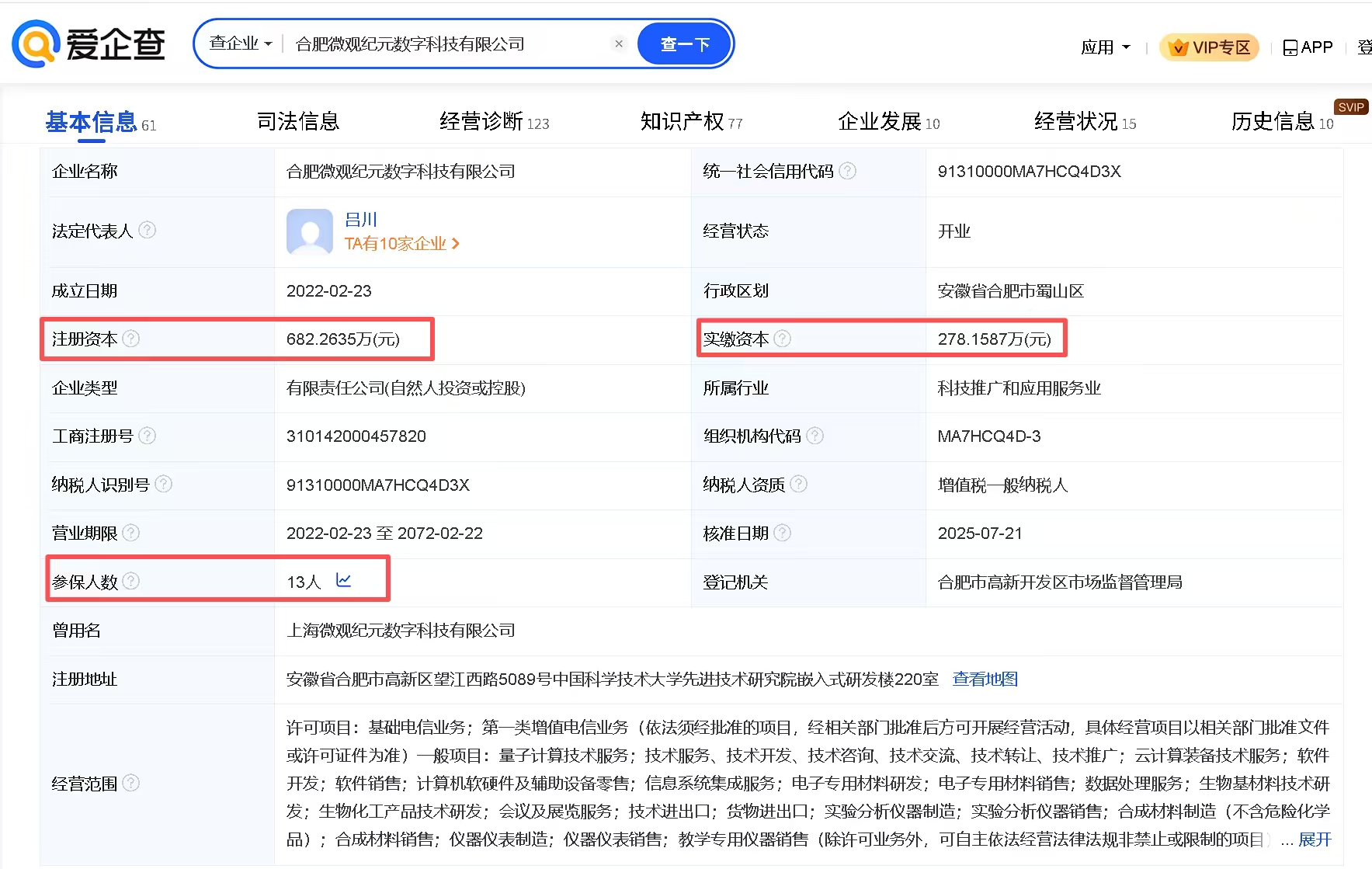View TA有10家企业 link
This screenshot has width=1372, height=869.
point(402,244)
